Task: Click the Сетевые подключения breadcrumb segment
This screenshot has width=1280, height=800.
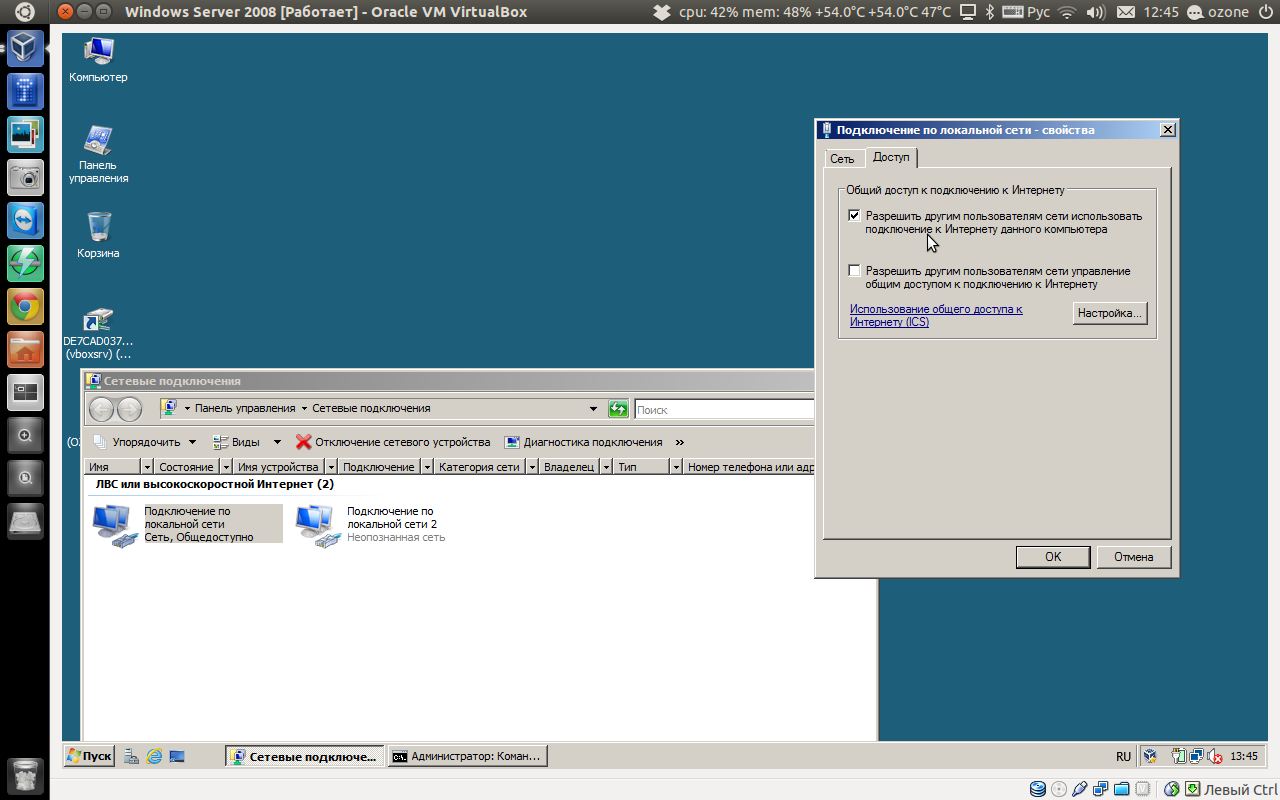Action: [371, 408]
